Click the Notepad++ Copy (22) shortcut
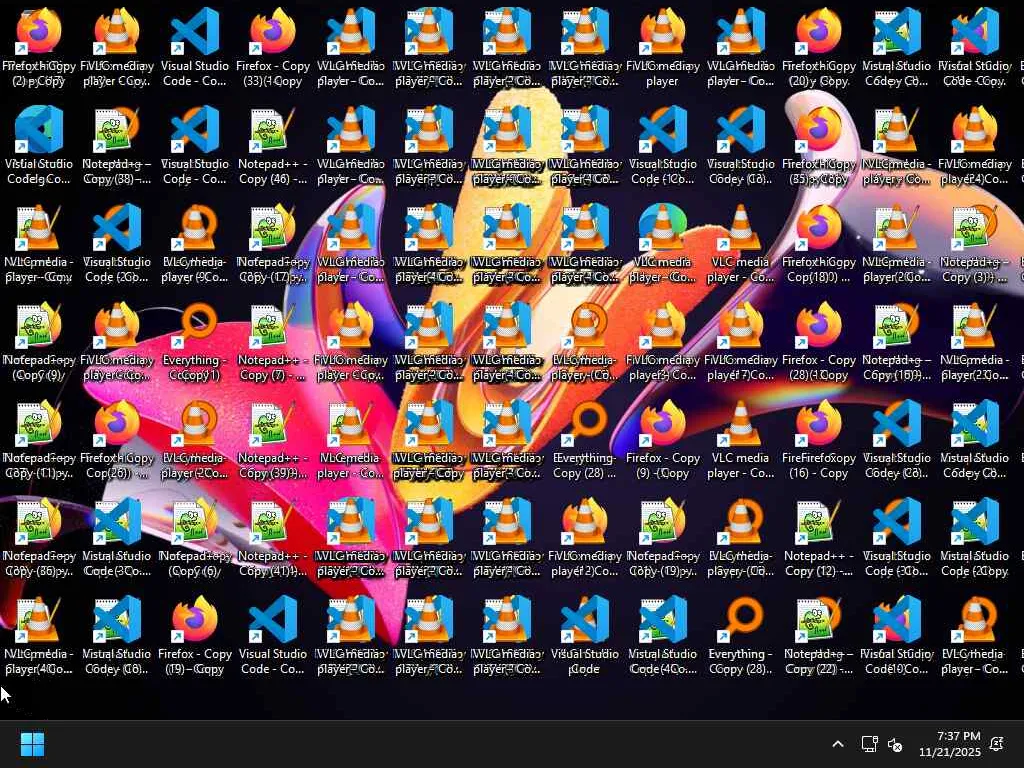Screen dimensions: 1024x768 point(818,635)
